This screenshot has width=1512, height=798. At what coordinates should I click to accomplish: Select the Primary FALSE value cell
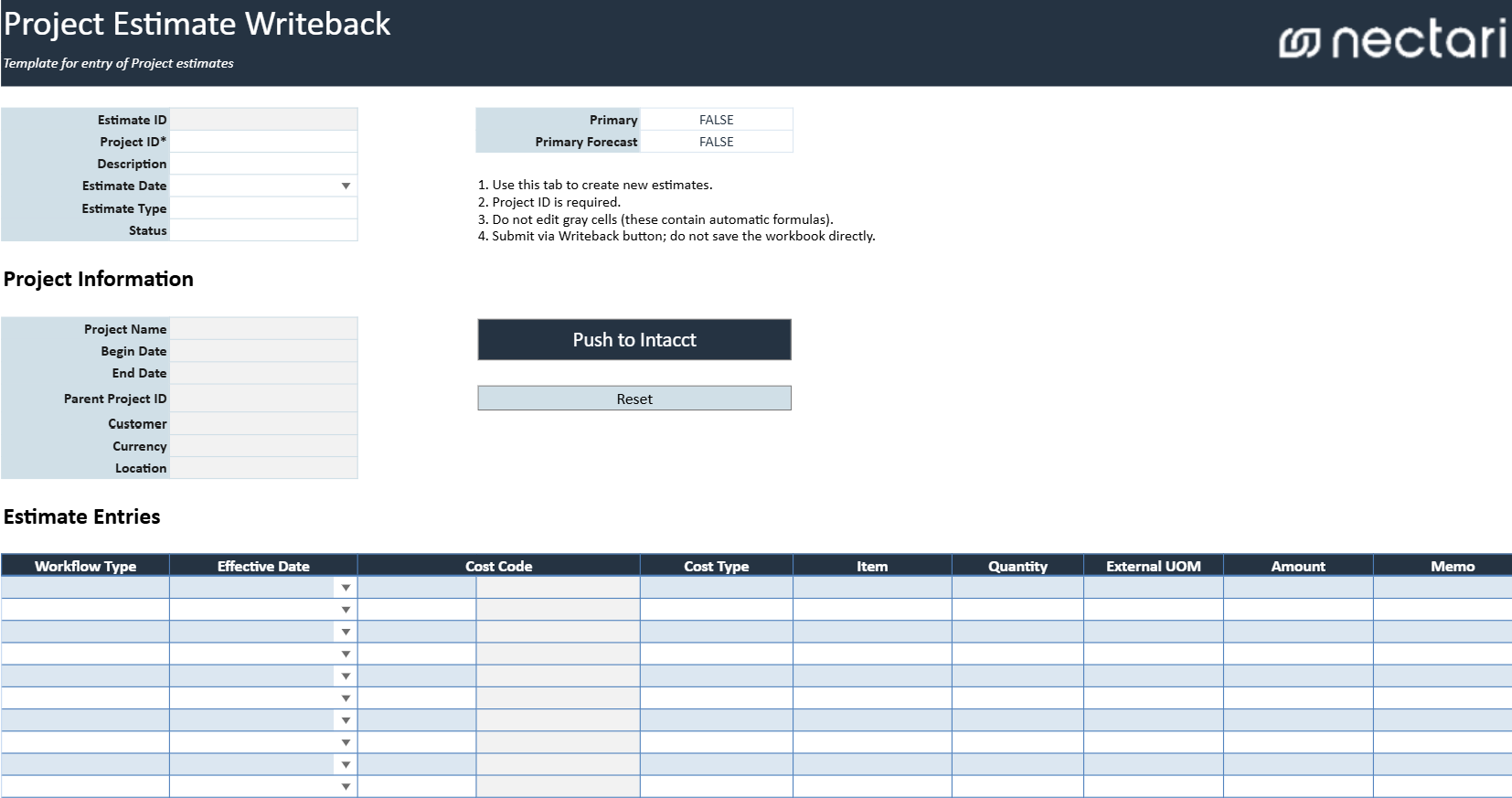coord(717,120)
